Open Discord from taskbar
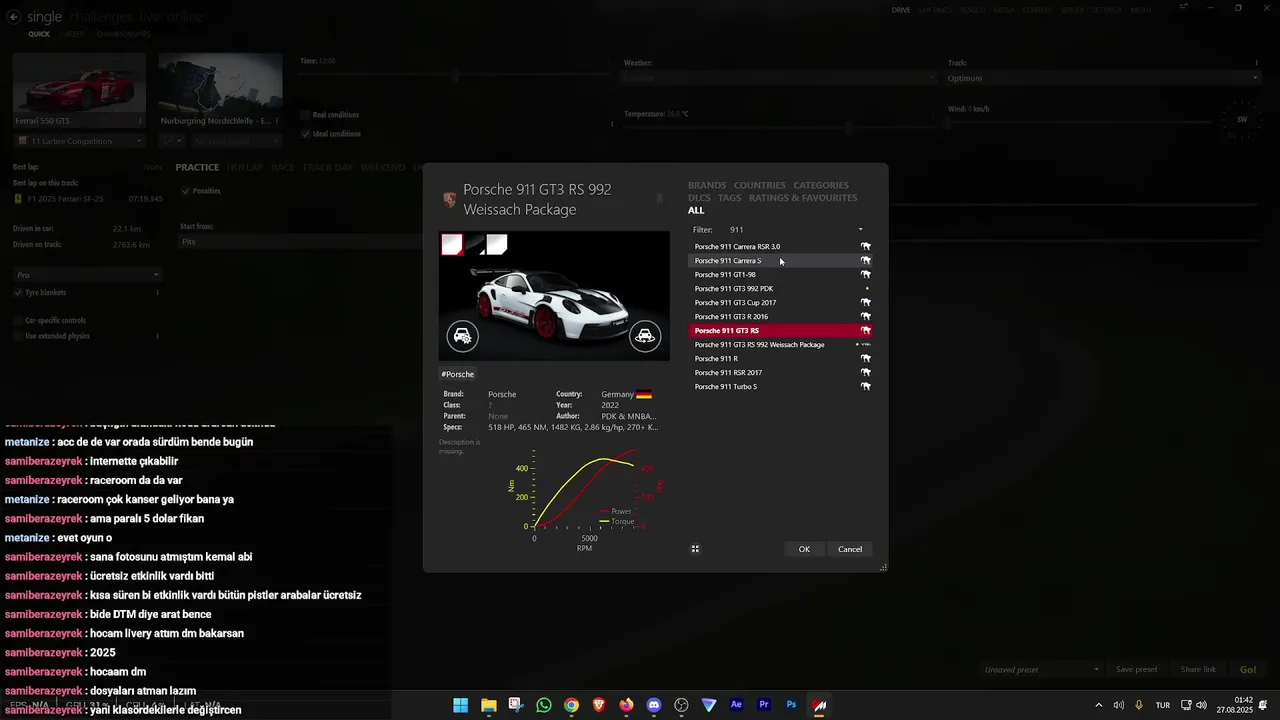The height and width of the screenshot is (720, 1280). point(654,705)
